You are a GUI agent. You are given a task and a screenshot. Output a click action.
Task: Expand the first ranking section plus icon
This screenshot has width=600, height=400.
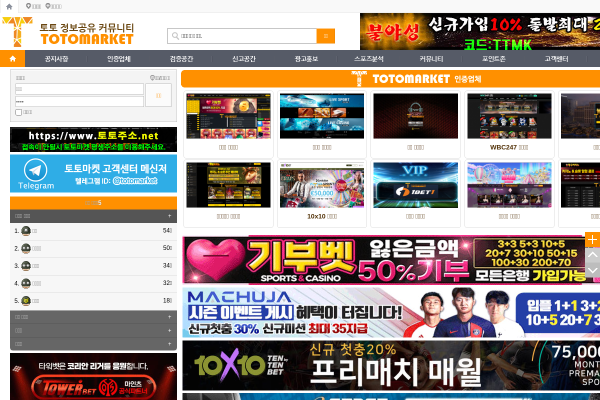click(170, 216)
